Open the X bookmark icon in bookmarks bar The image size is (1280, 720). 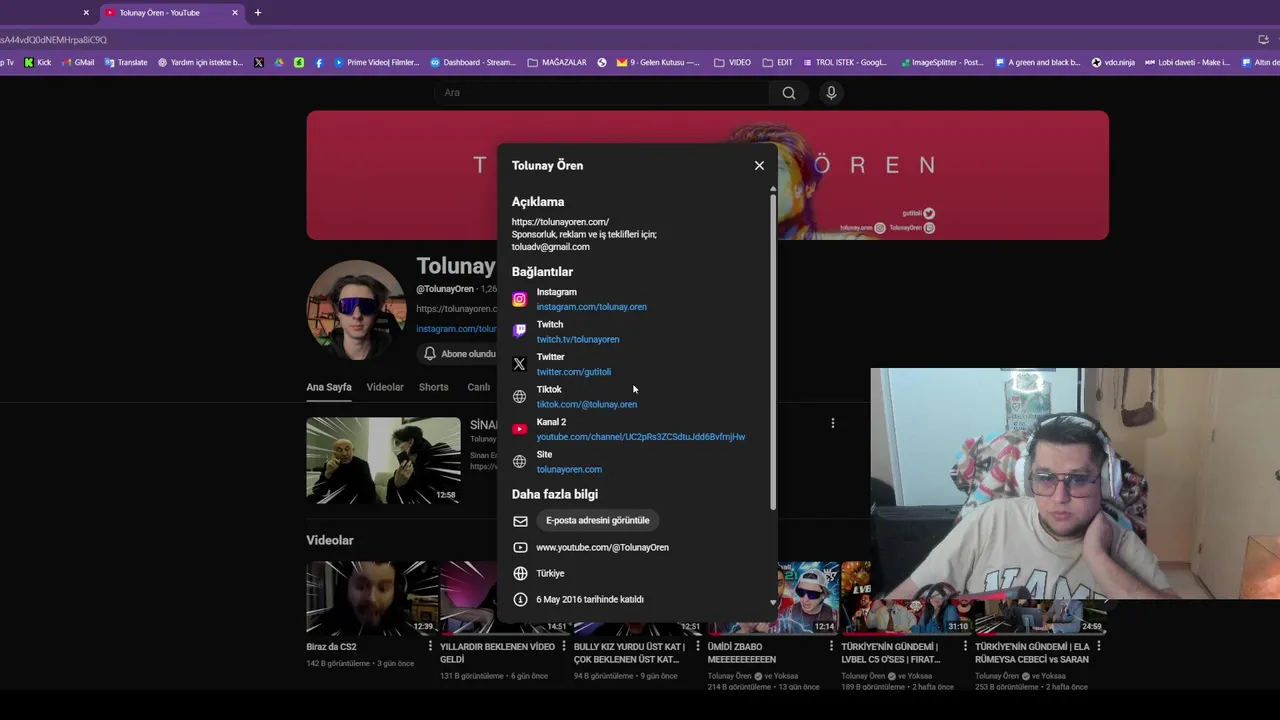[259, 62]
